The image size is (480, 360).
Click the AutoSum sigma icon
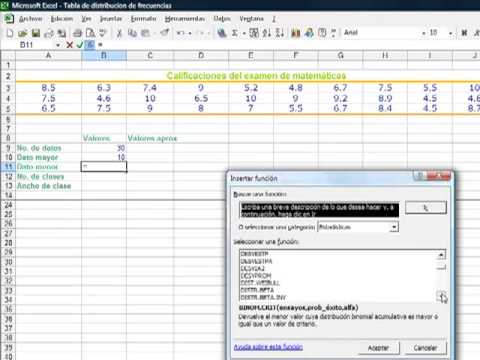[235, 33]
